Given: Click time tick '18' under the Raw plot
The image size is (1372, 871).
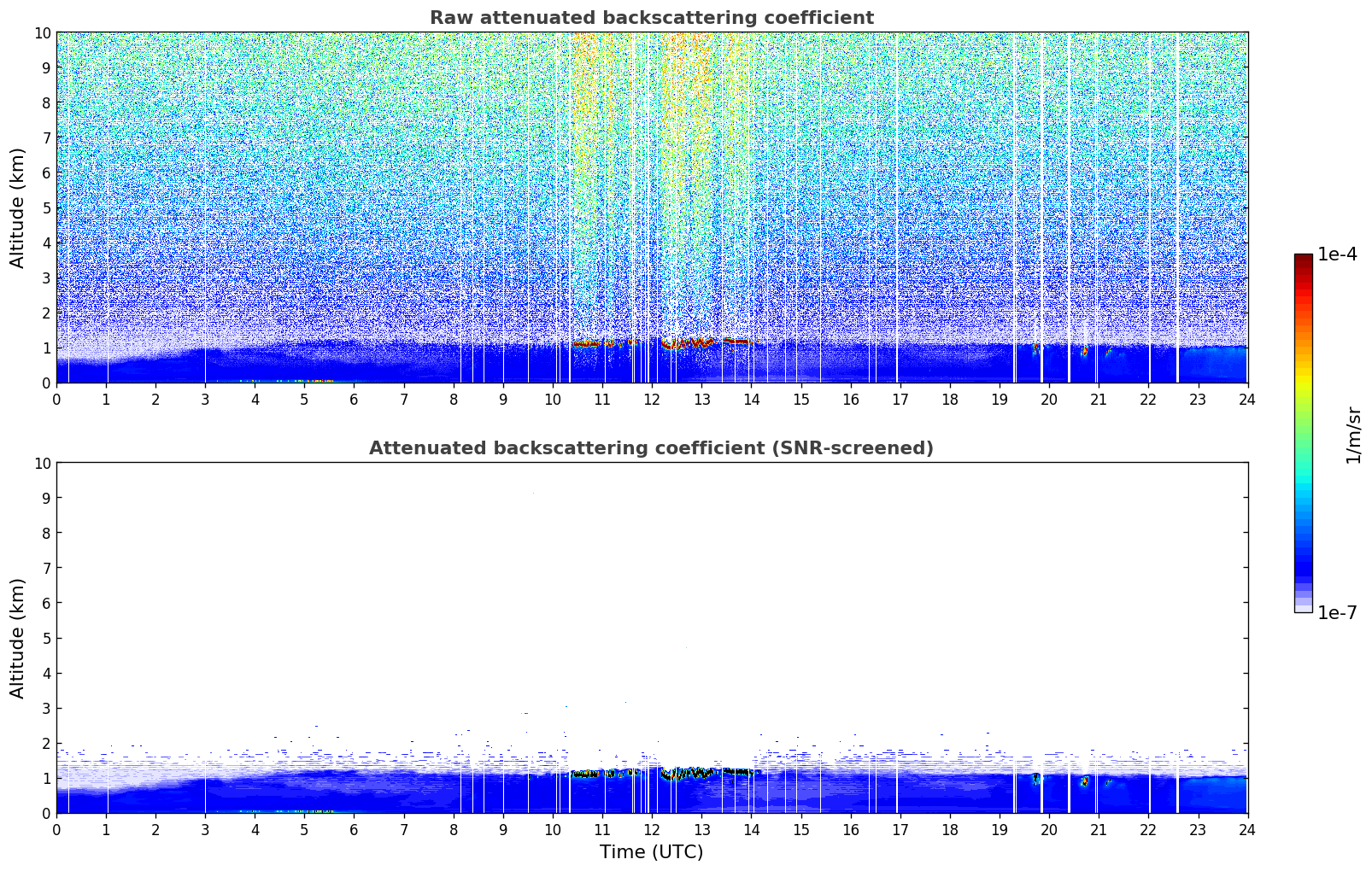Looking at the screenshot, I should tap(949, 399).
